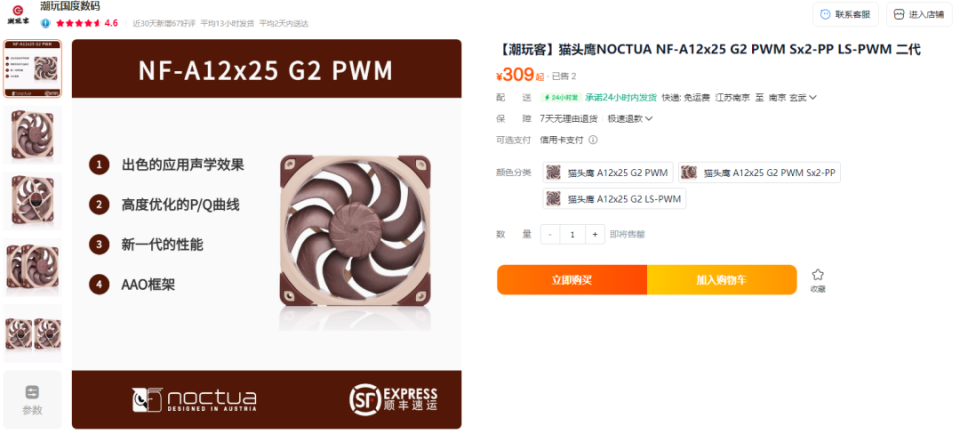
Task: Decrease quantity with the minus button
Action: (550, 234)
